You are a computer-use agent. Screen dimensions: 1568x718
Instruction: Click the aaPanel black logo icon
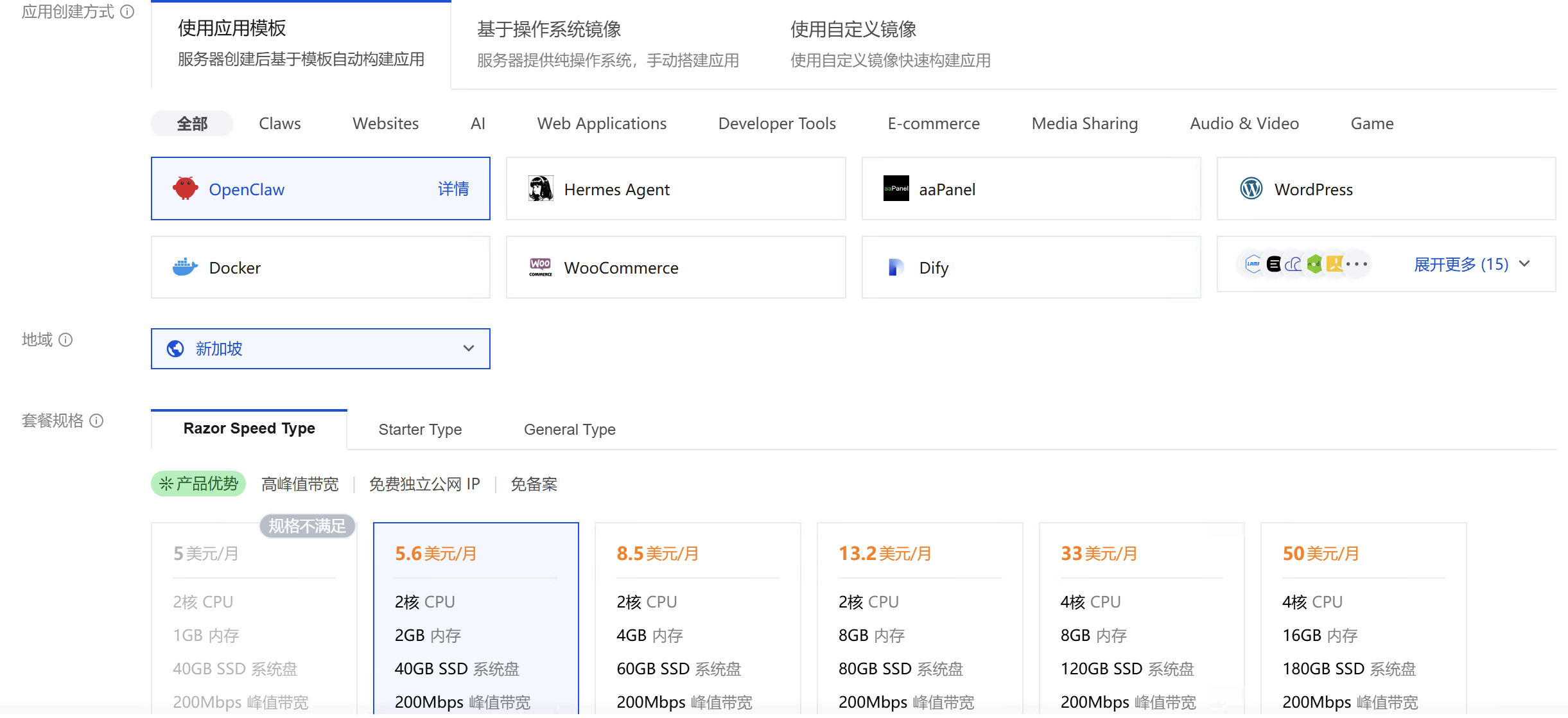pyautogui.click(x=896, y=189)
